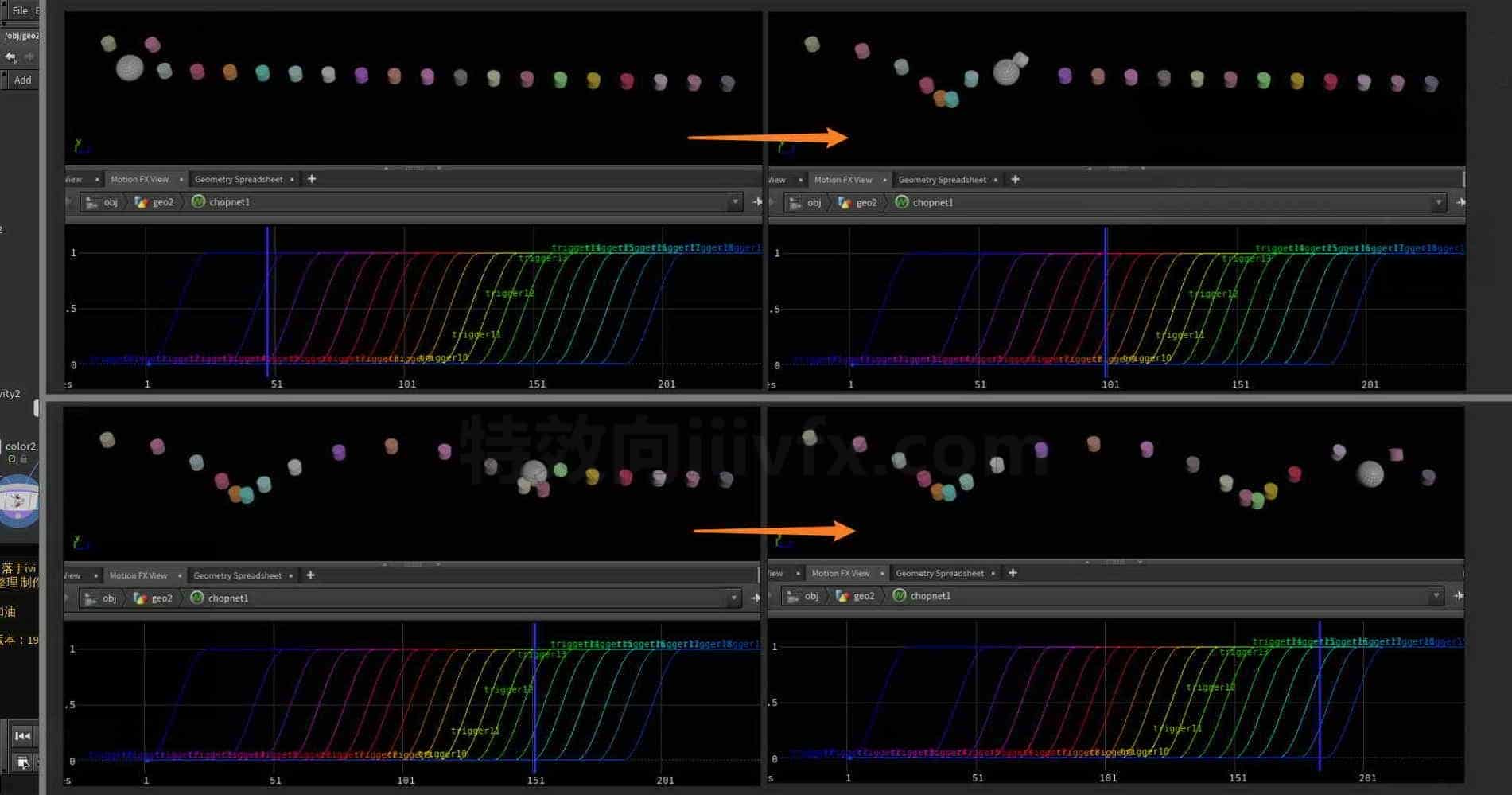Click chopnet1 path segment in the bottom-right pane
This screenshot has width=1512, height=795.
[921, 596]
